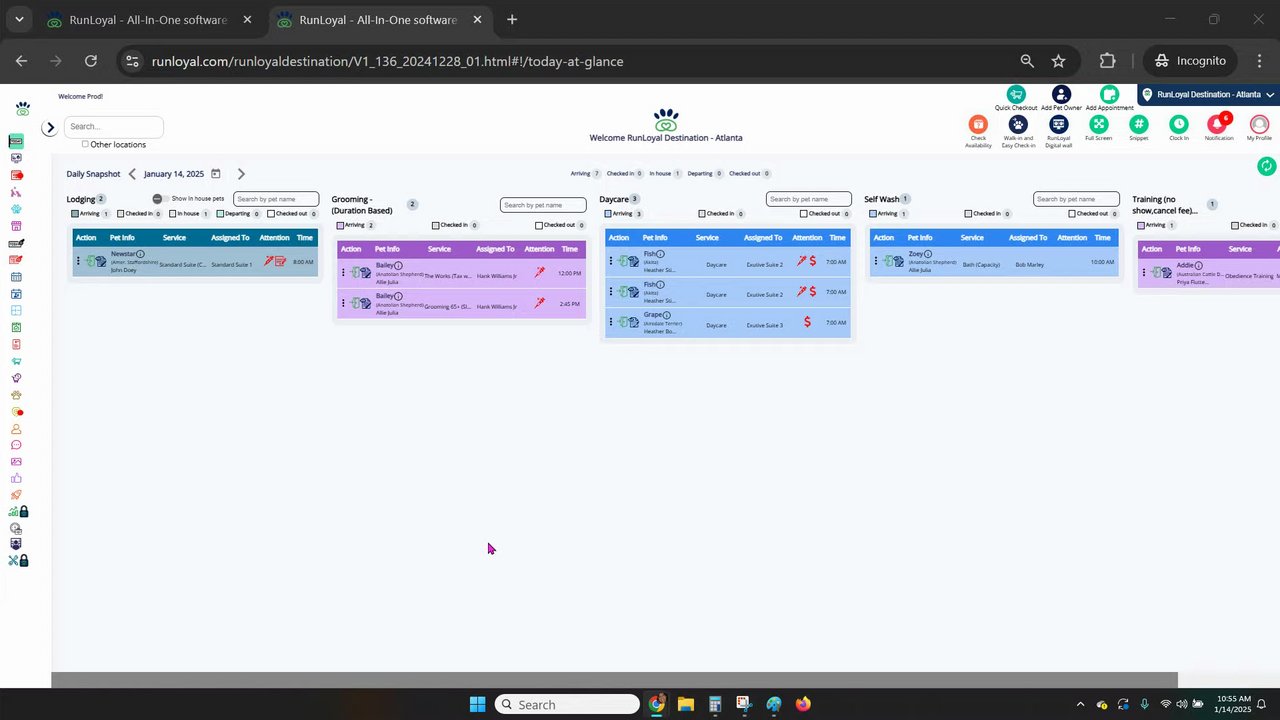Viewport: 1280px width, 720px height.
Task: Switch to first RunLoyal browser tab
Action: tap(148, 20)
